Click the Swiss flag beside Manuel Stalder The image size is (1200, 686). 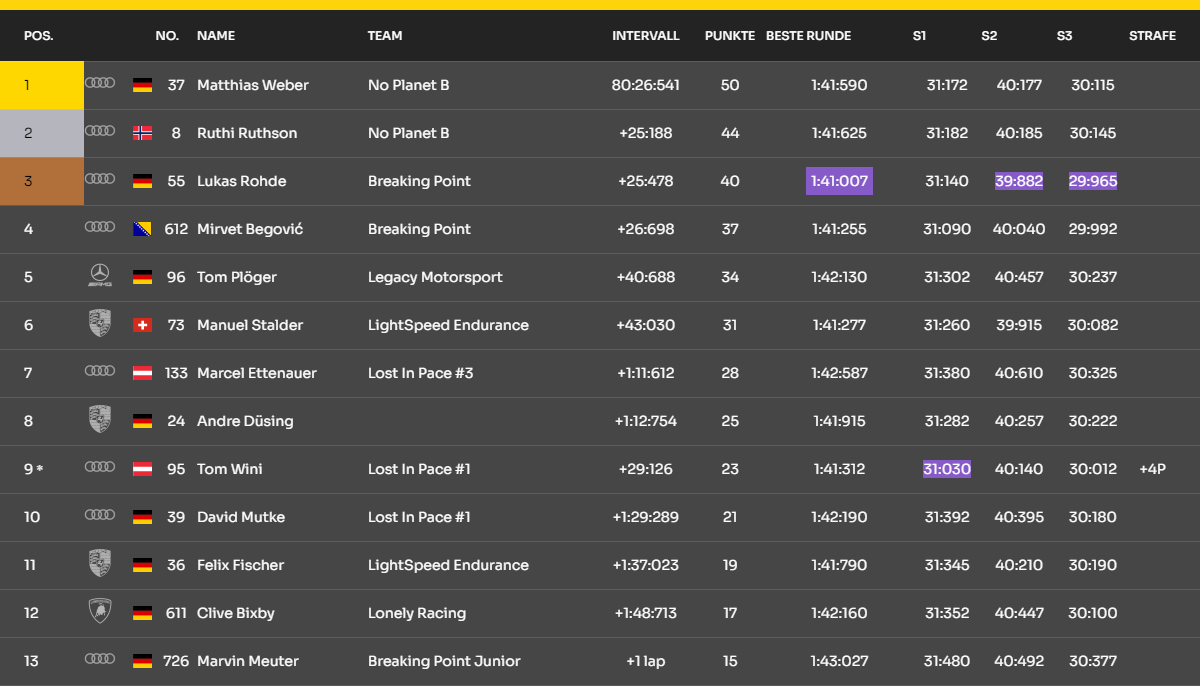click(x=142, y=325)
